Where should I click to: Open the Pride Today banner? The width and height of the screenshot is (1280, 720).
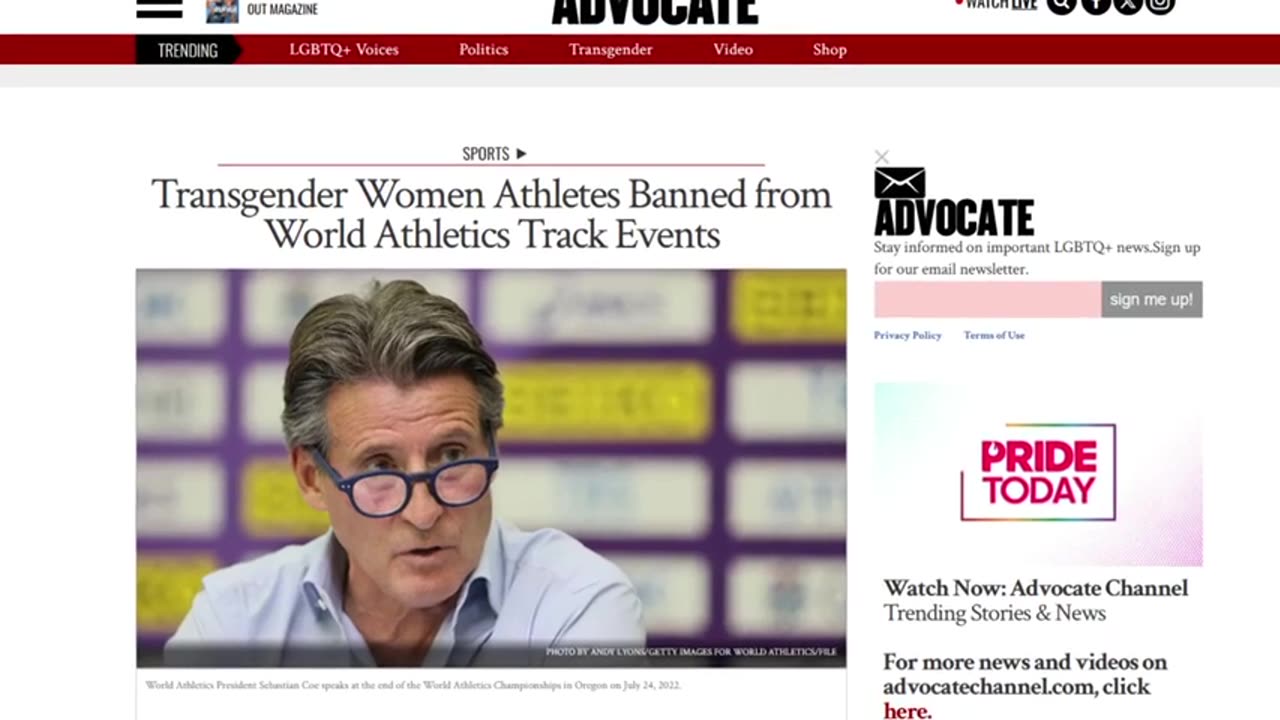pyautogui.click(x=1038, y=473)
